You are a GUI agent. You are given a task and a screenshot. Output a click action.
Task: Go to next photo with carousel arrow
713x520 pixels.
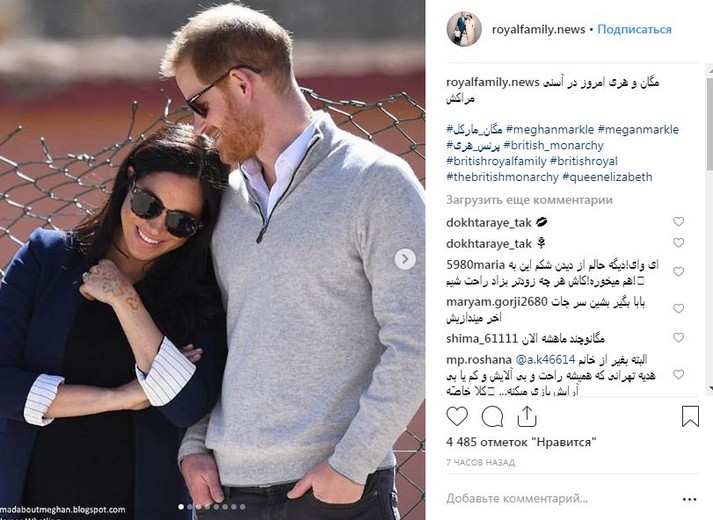[x=405, y=259]
